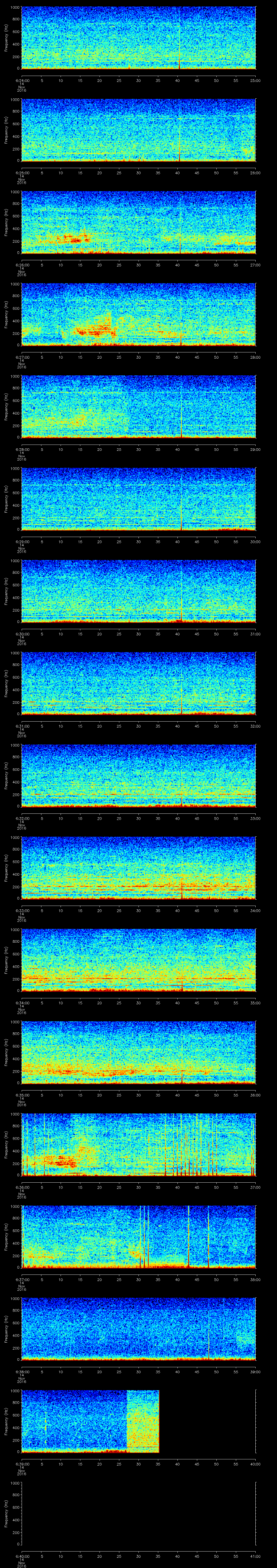Click the '34:00' end time label
The image size is (277, 1568).
(256, 910)
